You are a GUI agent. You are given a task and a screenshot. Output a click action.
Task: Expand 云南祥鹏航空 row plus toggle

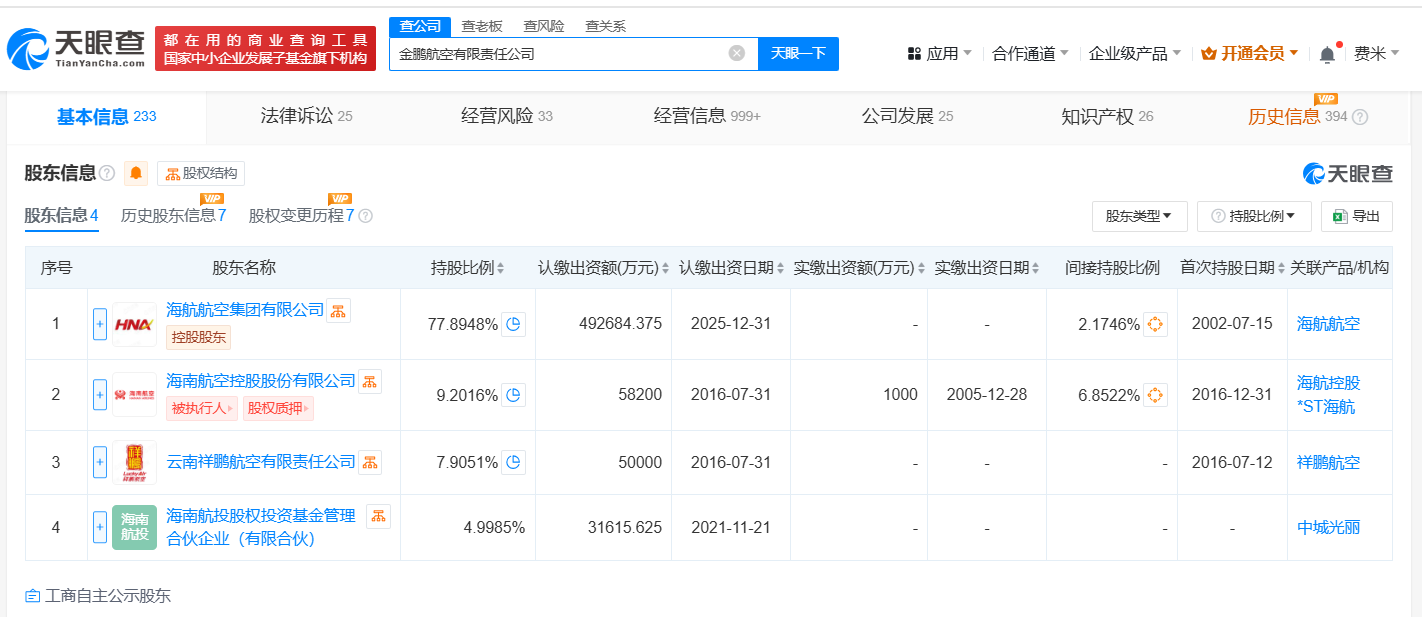[x=100, y=462]
